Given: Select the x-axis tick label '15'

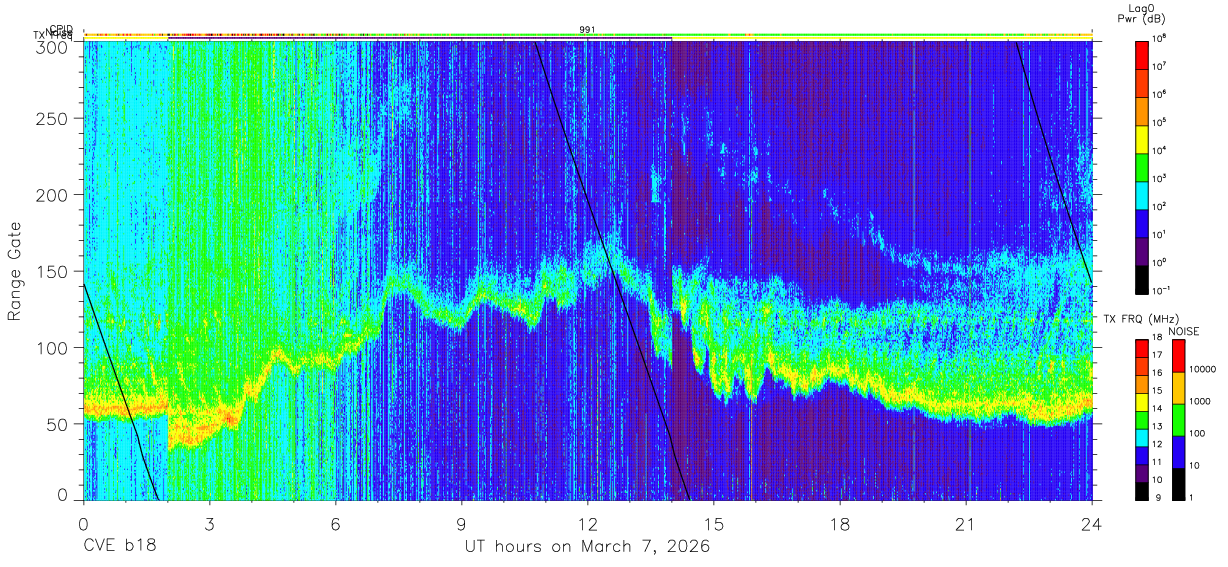Looking at the screenshot, I should (x=714, y=524).
